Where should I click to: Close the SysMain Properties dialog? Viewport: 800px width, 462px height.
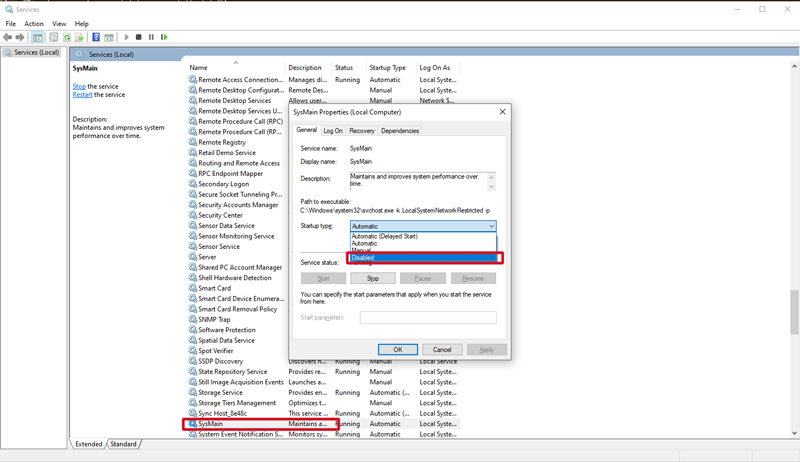coord(503,112)
